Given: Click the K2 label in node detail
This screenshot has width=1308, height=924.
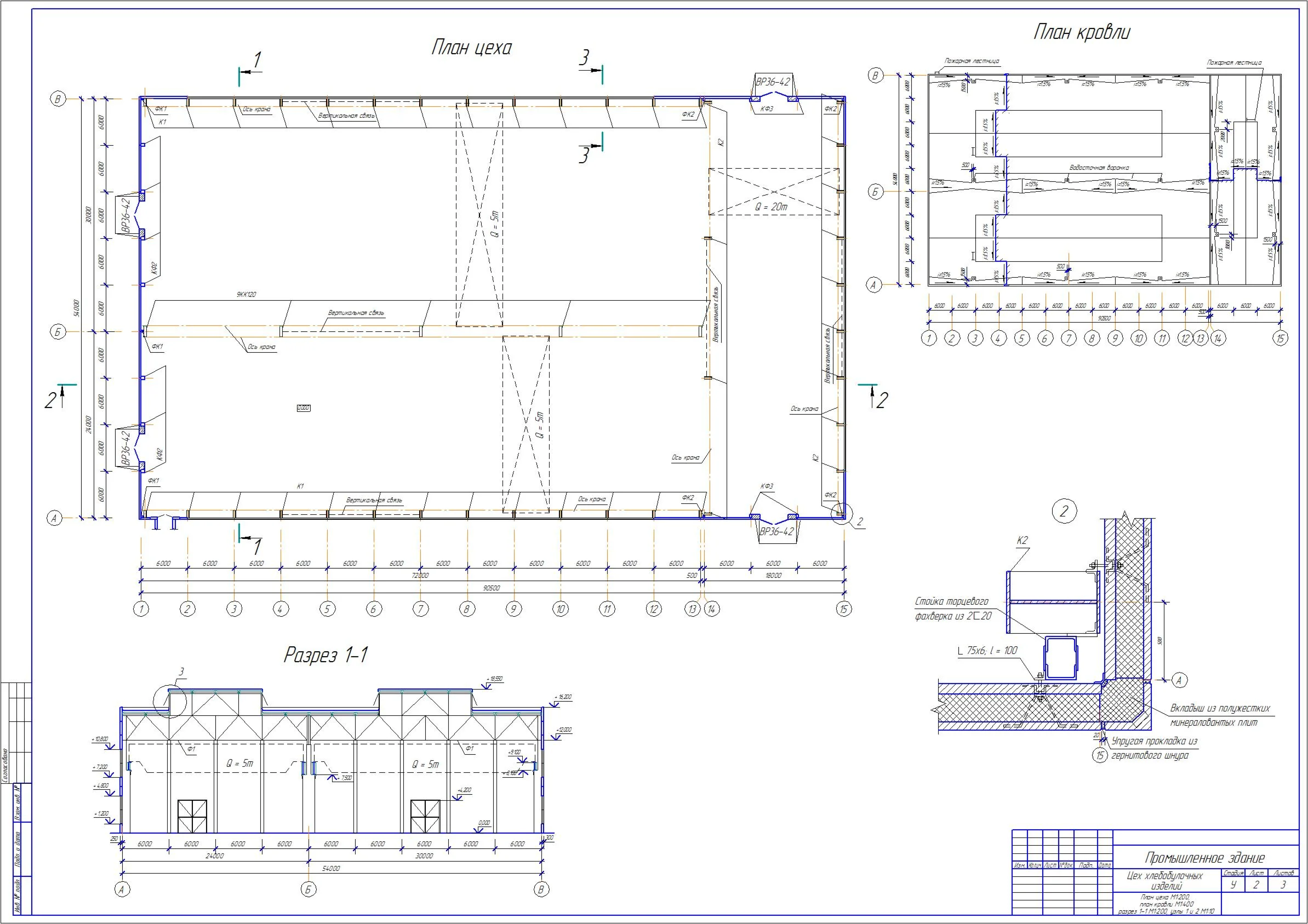Looking at the screenshot, I should 1022,540.
